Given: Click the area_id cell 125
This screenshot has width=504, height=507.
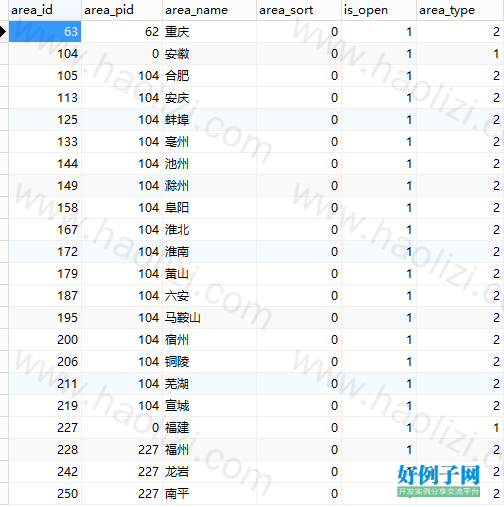Looking at the screenshot, I should (x=45, y=120).
